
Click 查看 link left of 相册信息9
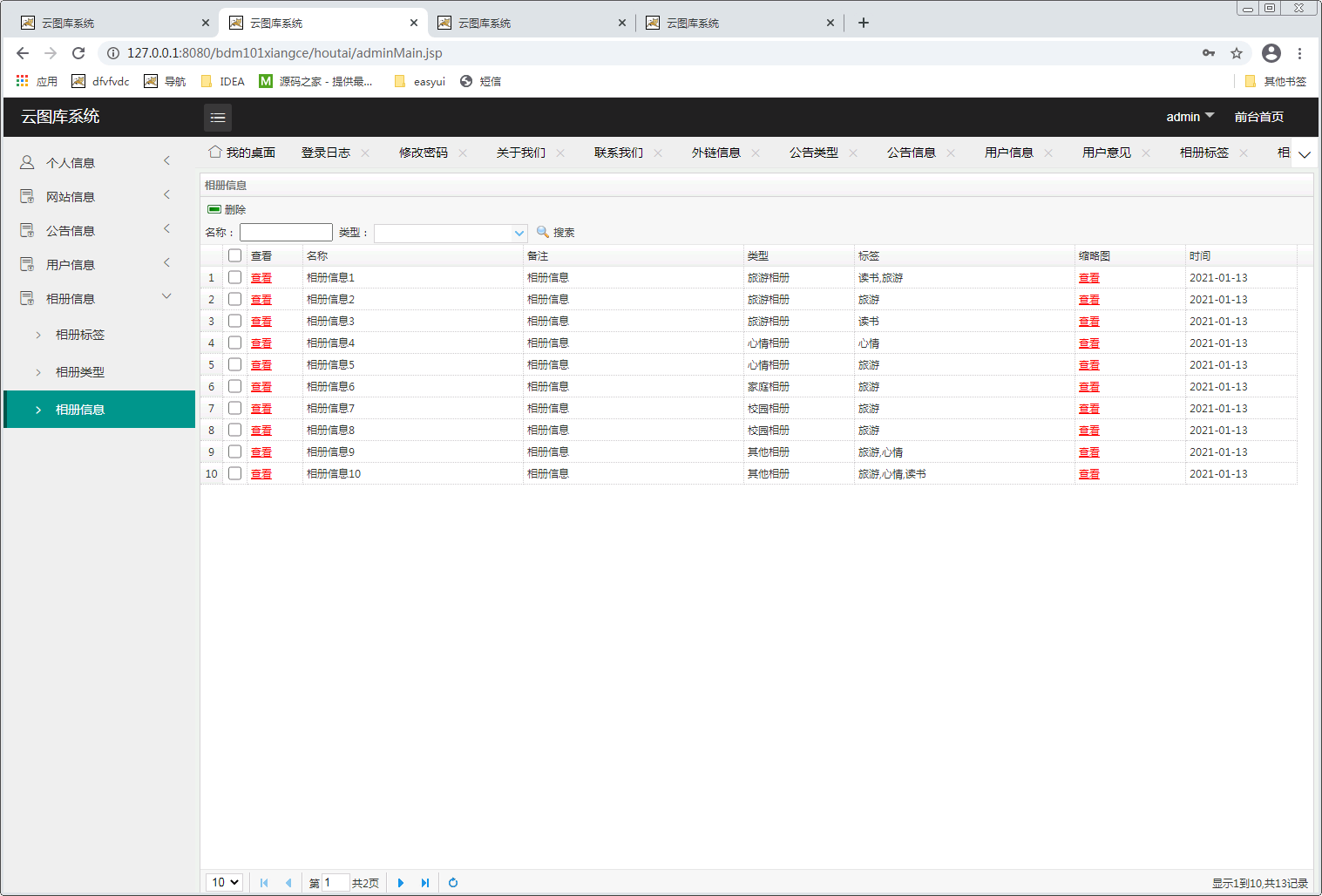point(261,452)
